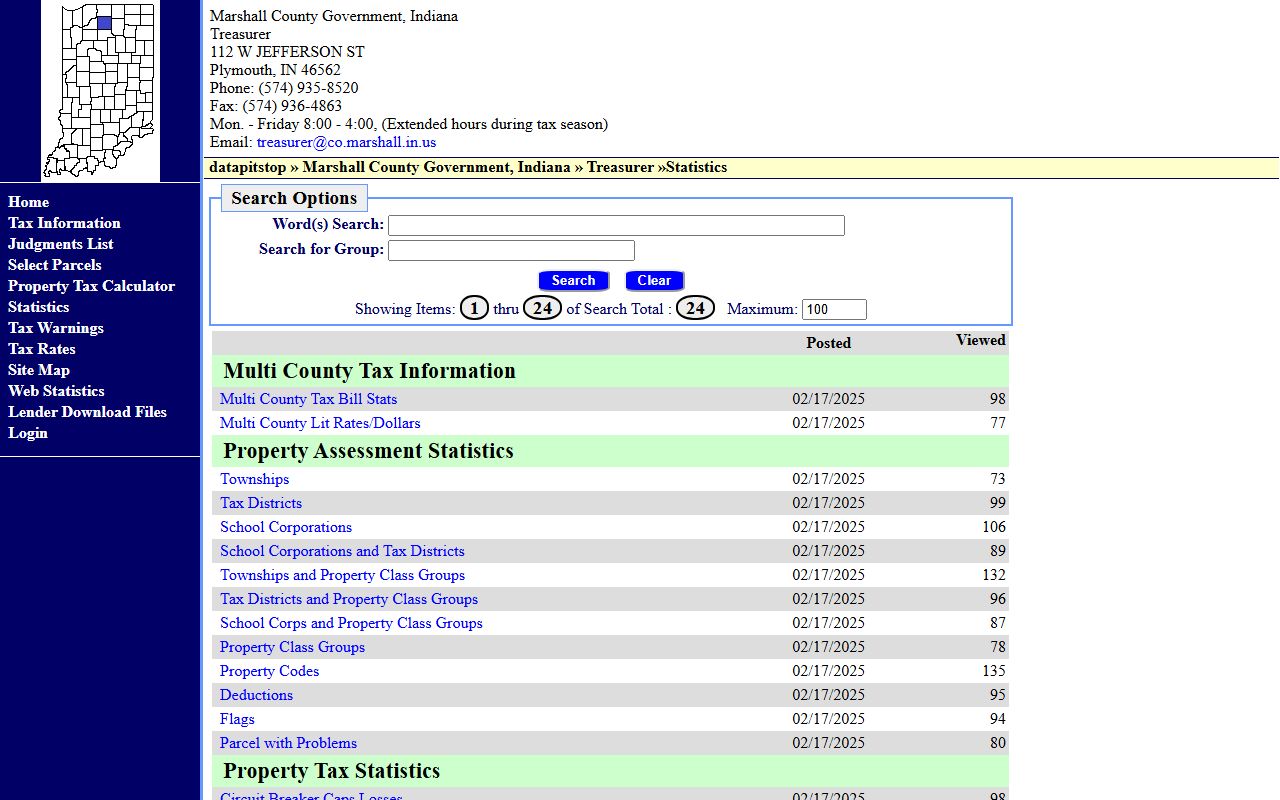Open Web Statistics in sidebar
The height and width of the screenshot is (800, 1280).
56,391
